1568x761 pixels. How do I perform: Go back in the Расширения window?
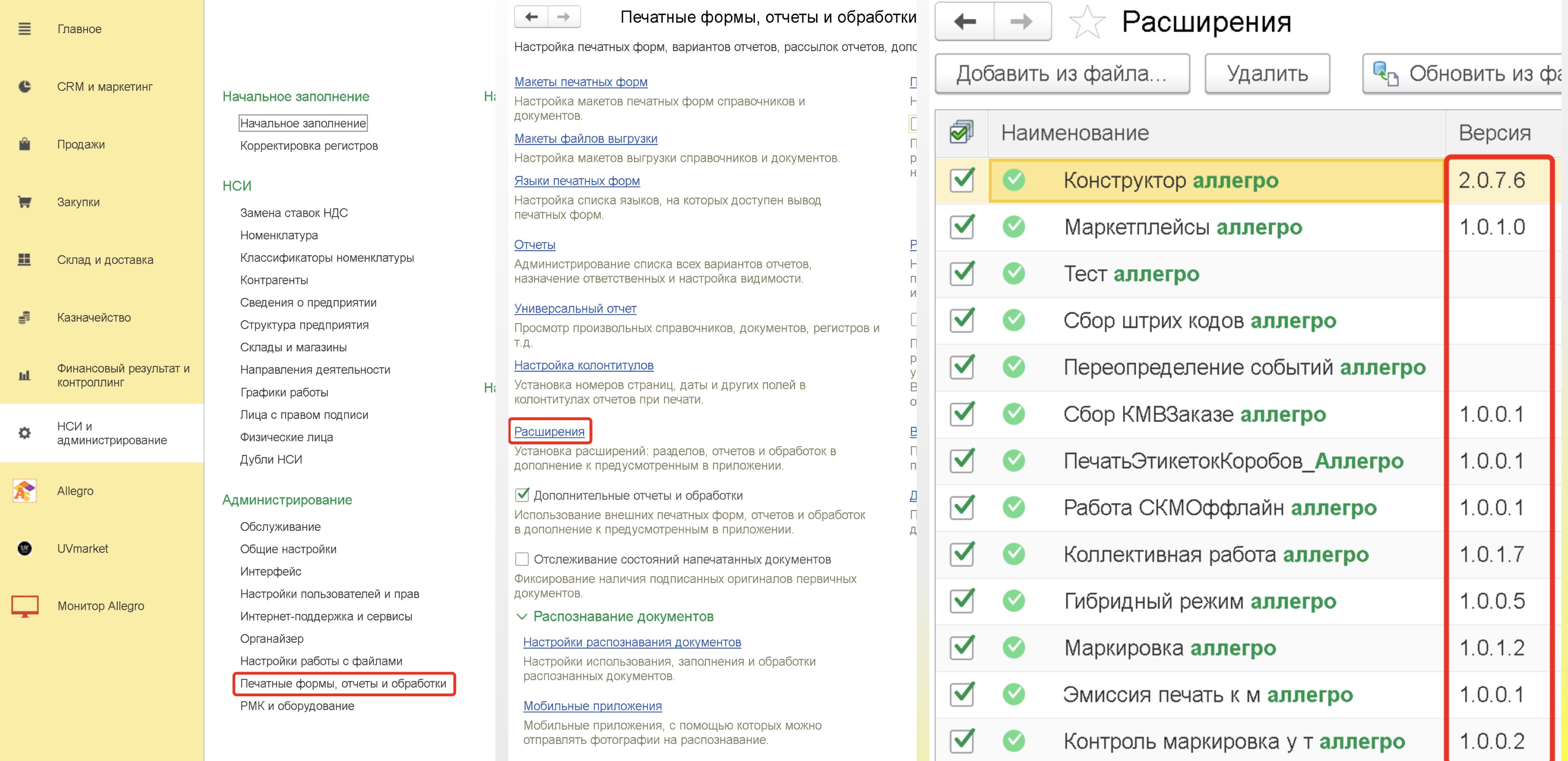(965, 22)
